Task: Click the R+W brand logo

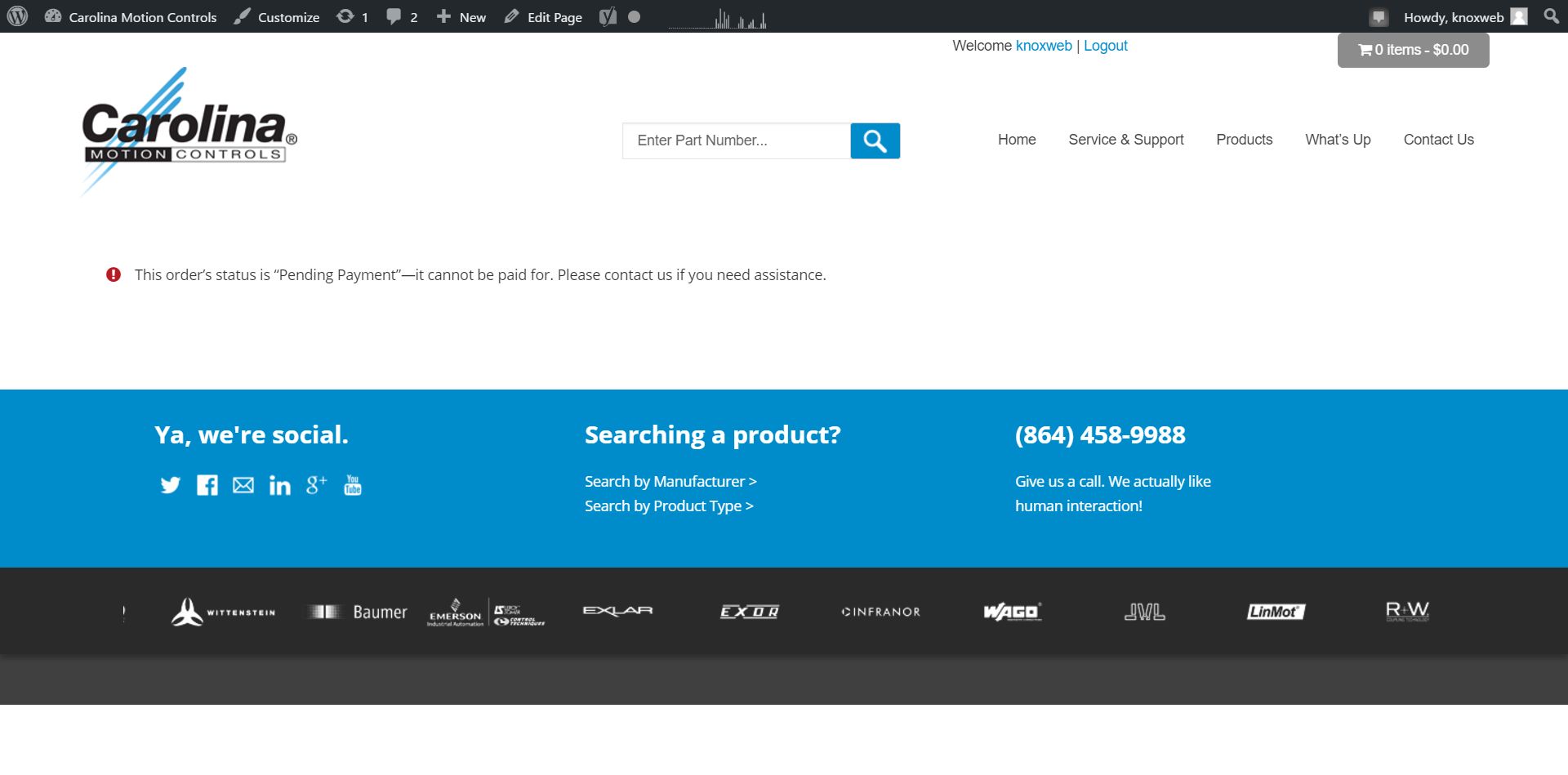Action: (1407, 612)
